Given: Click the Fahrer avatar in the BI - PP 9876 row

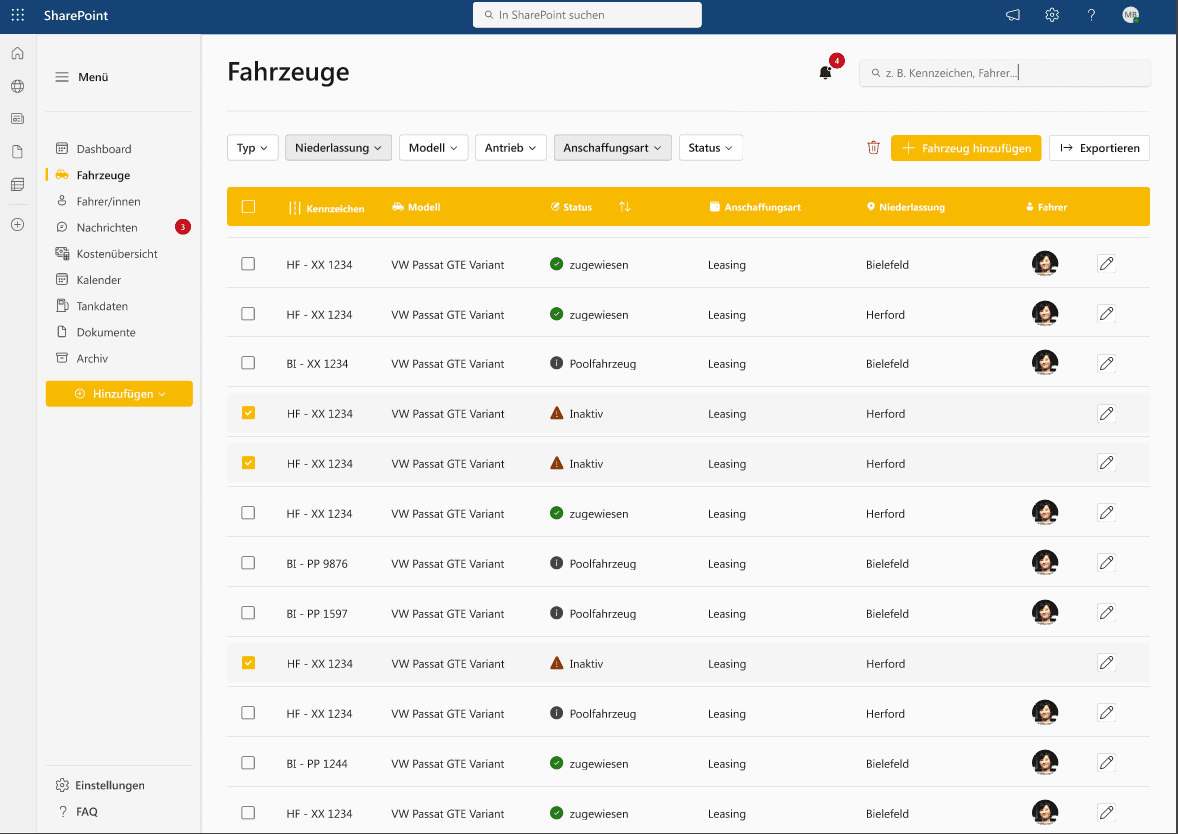Looking at the screenshot, I should pyautogui.click(x=1045, y=563).
